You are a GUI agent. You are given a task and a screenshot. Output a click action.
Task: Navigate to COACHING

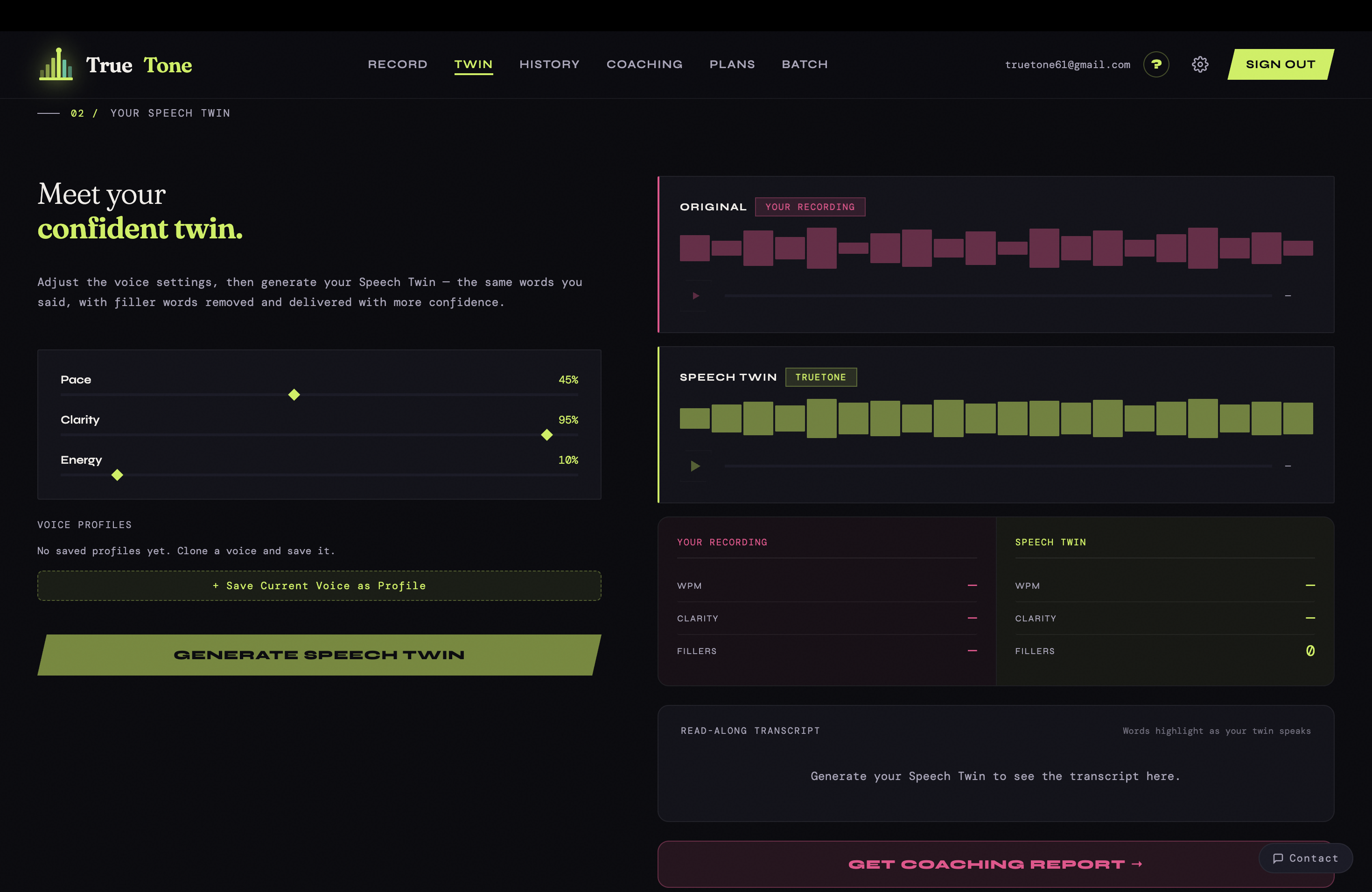644,64
